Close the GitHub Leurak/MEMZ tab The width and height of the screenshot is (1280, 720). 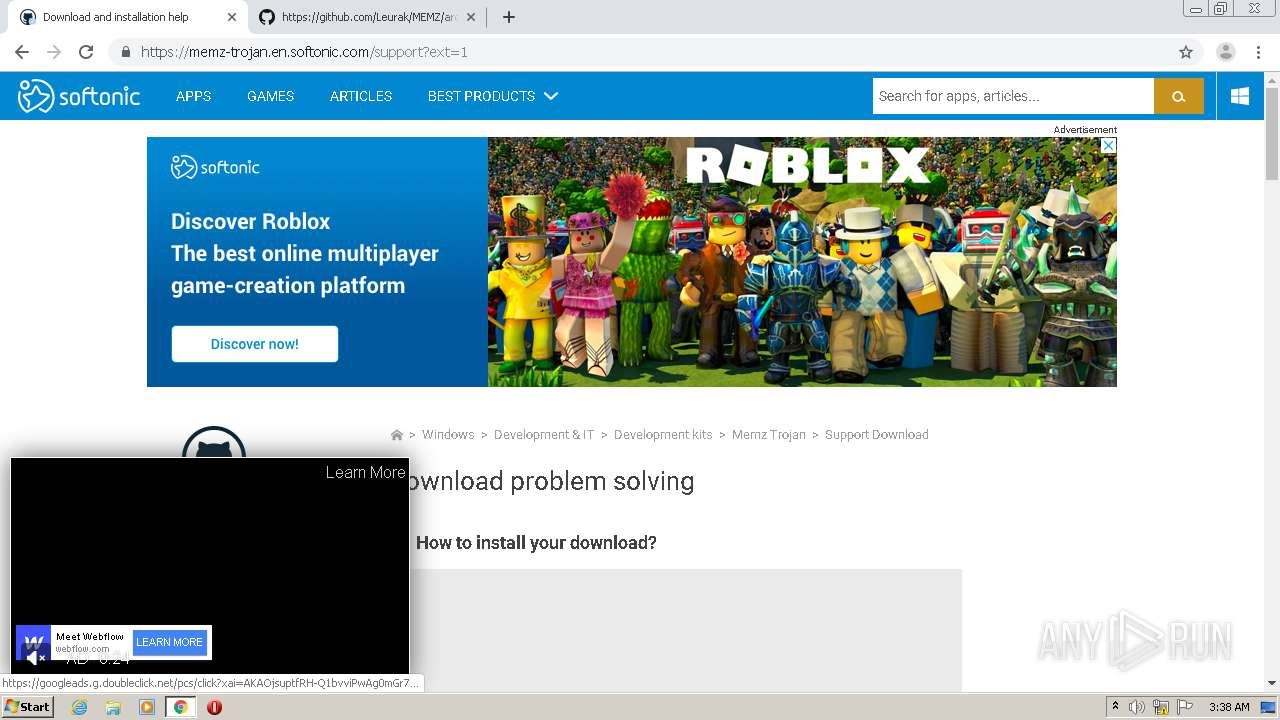tap(471, 17)
